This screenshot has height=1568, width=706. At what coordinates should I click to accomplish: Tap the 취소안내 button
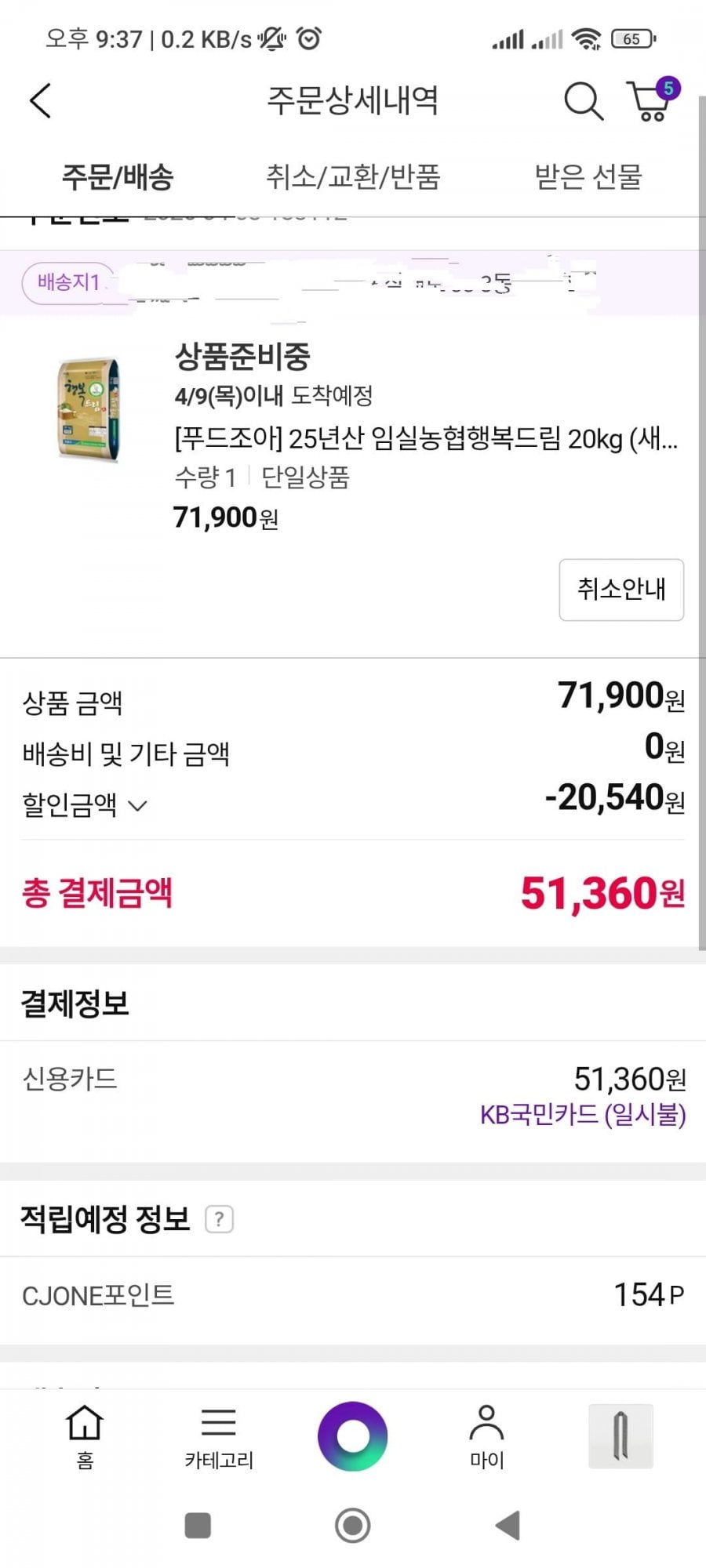point(621,590)
